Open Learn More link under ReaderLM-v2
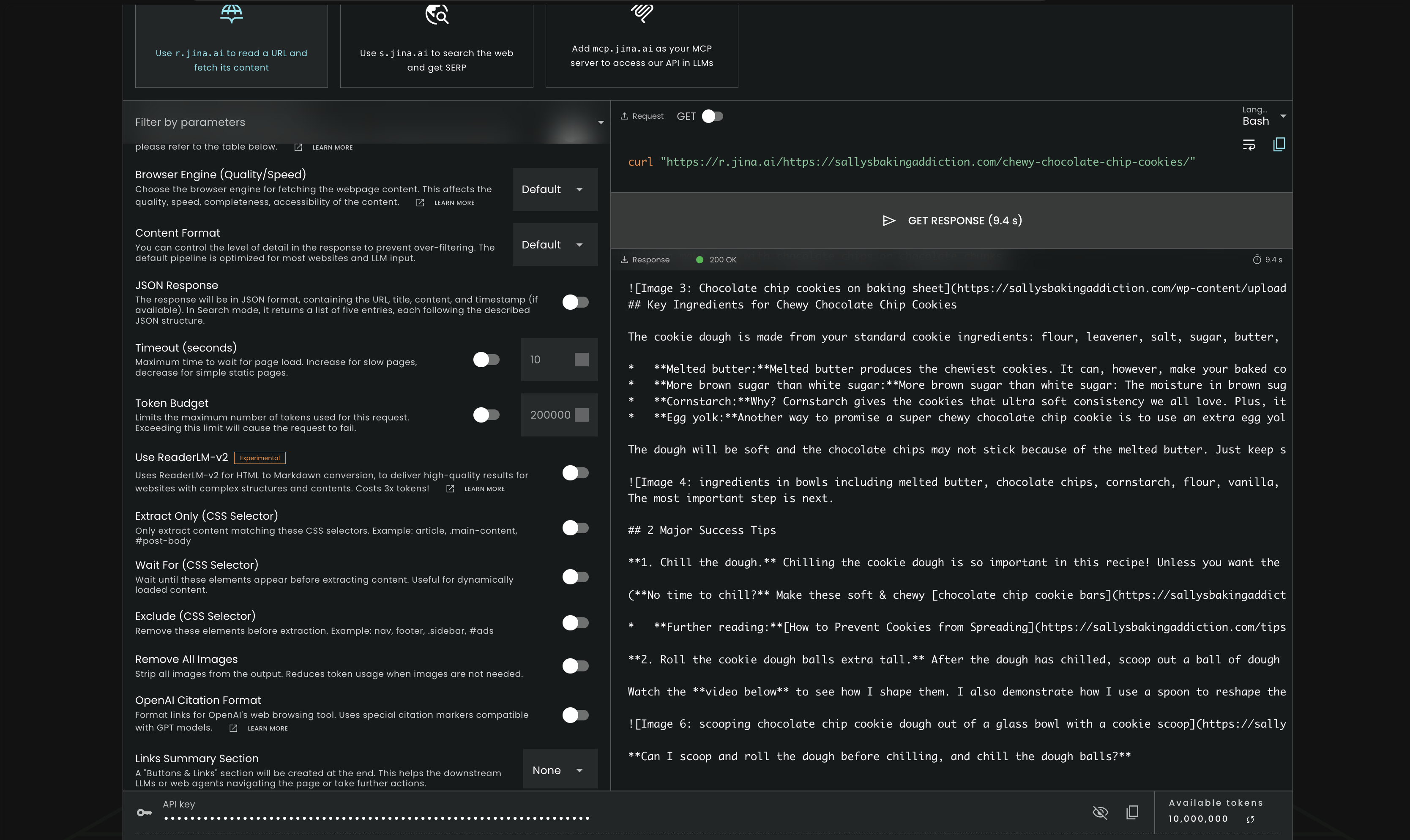Screen dimensions: 1410x840 pos(484,489)
